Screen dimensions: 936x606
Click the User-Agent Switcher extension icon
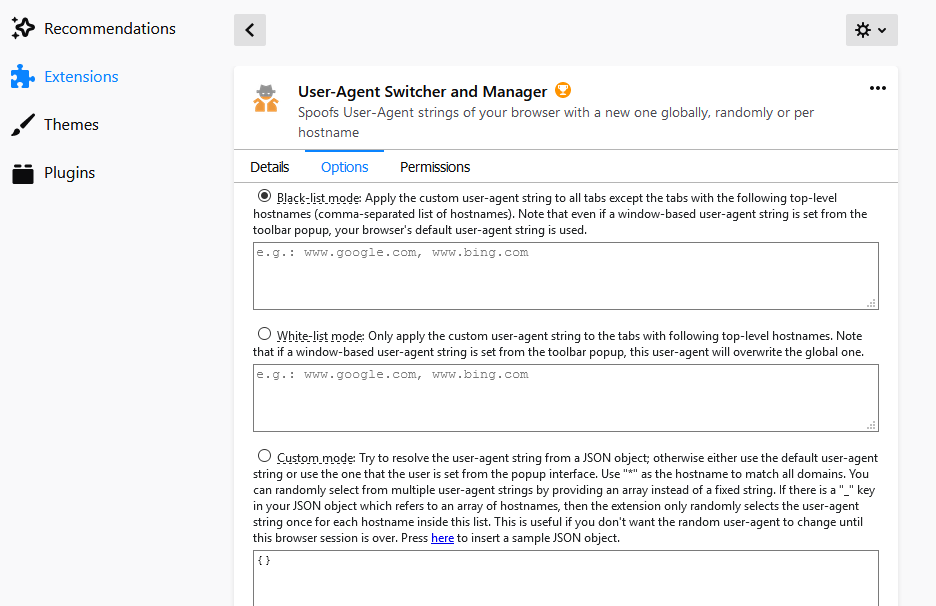pos(266,99)
